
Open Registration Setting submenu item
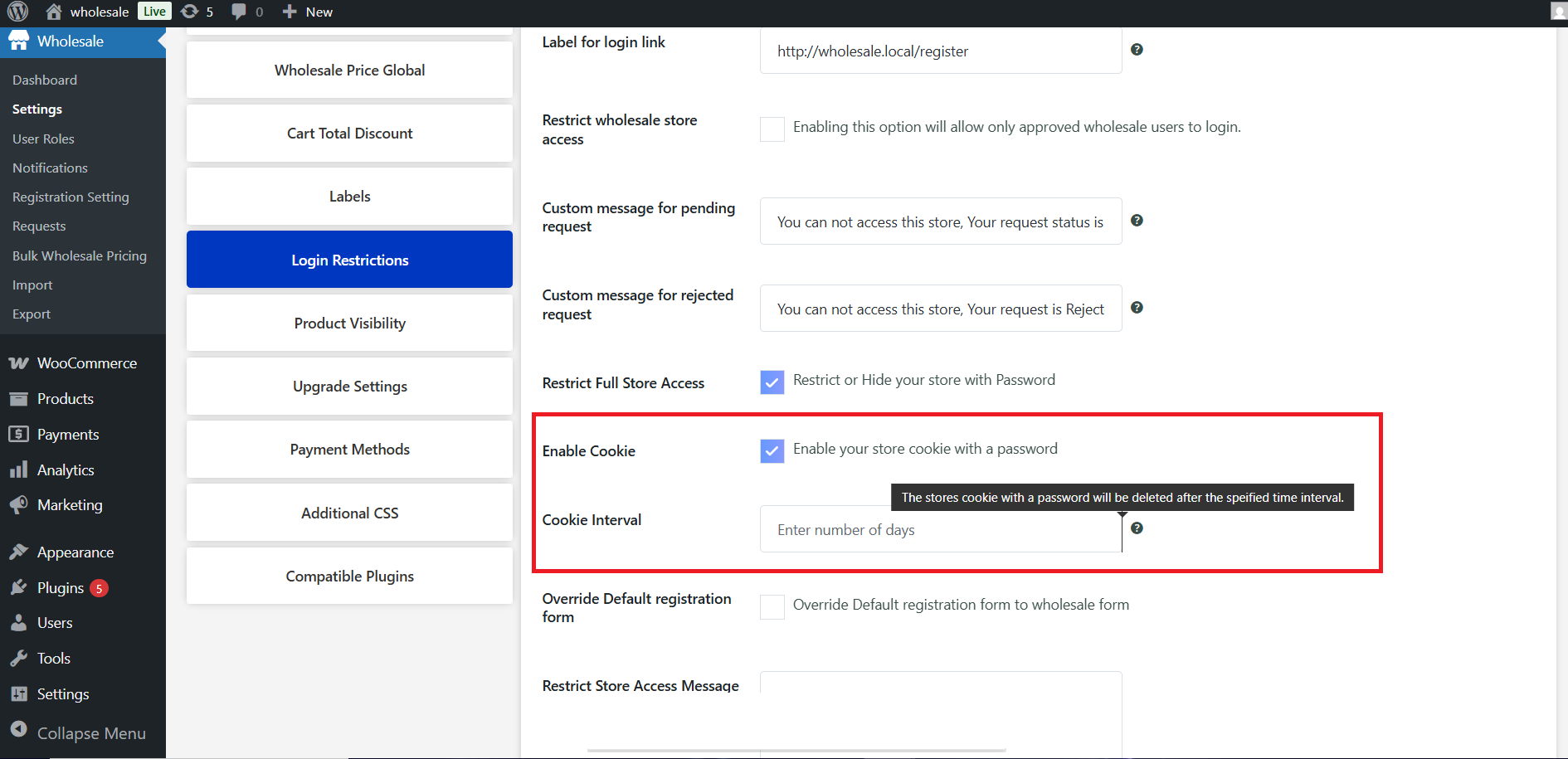tap(71, 197)
